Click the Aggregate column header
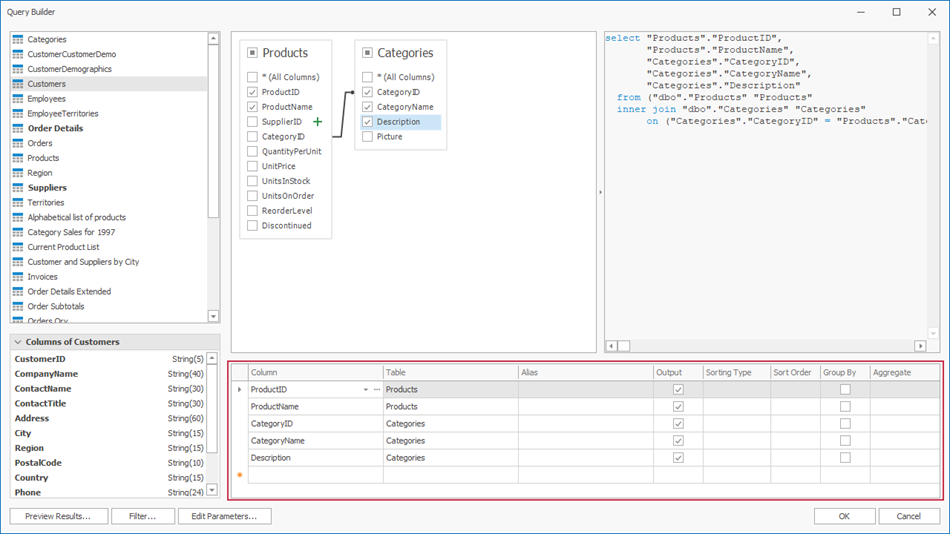 point(903,372)
